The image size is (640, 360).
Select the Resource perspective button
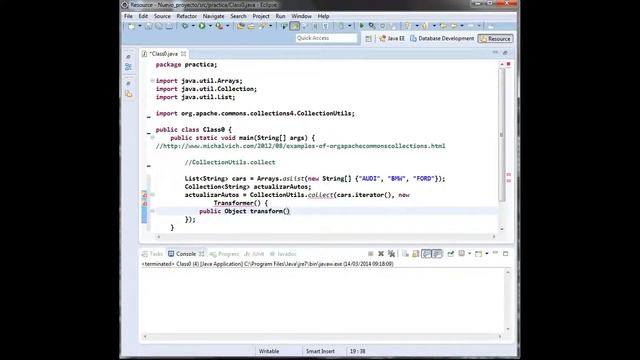coord(496,38)
